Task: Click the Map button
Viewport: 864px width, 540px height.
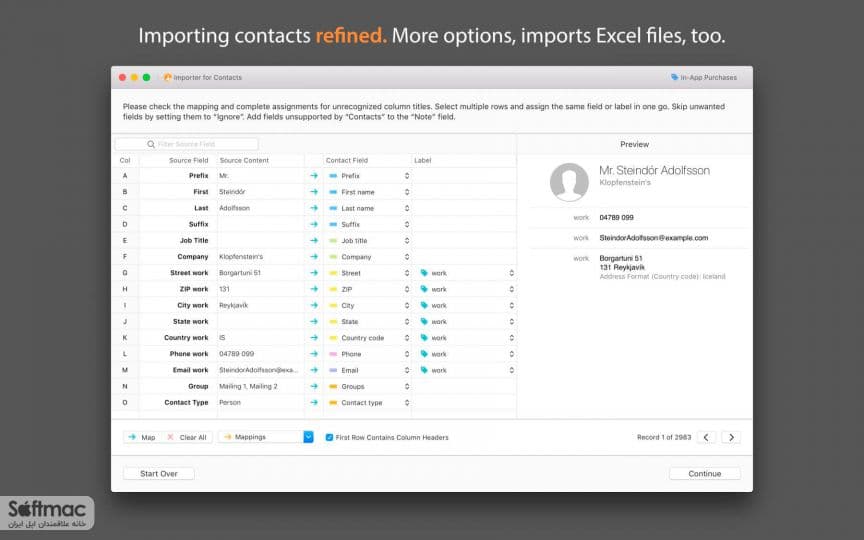Action: click(x=142, y=438)
